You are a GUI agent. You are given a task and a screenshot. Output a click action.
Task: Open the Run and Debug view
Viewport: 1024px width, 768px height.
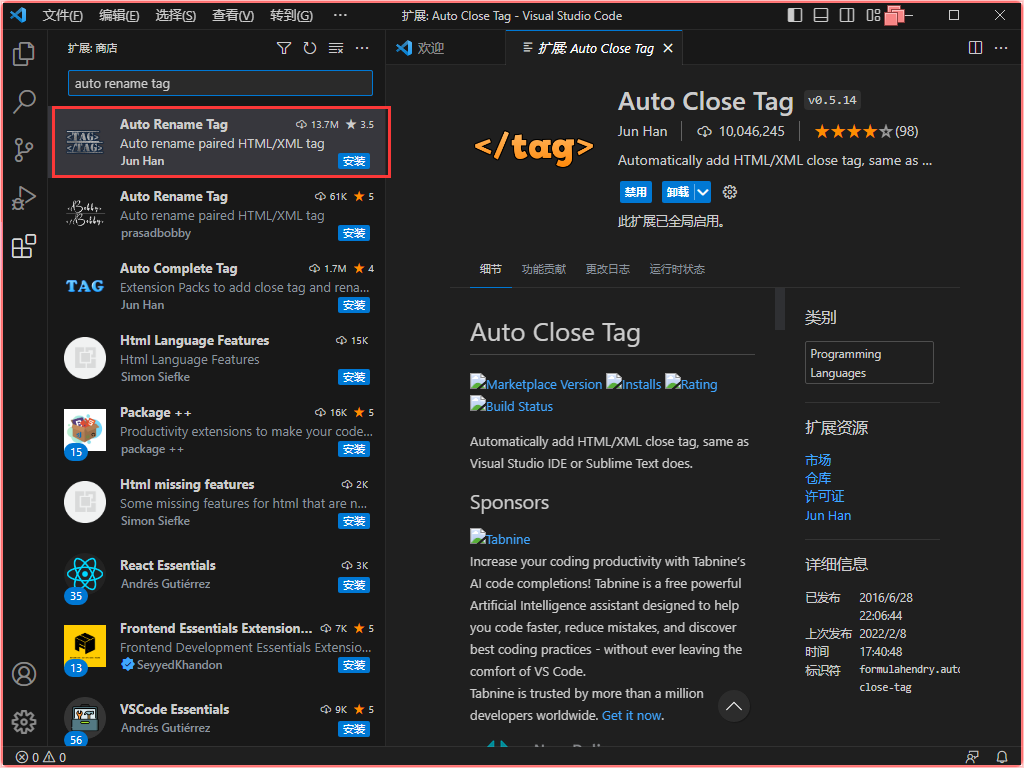click(x=24, y=198)
